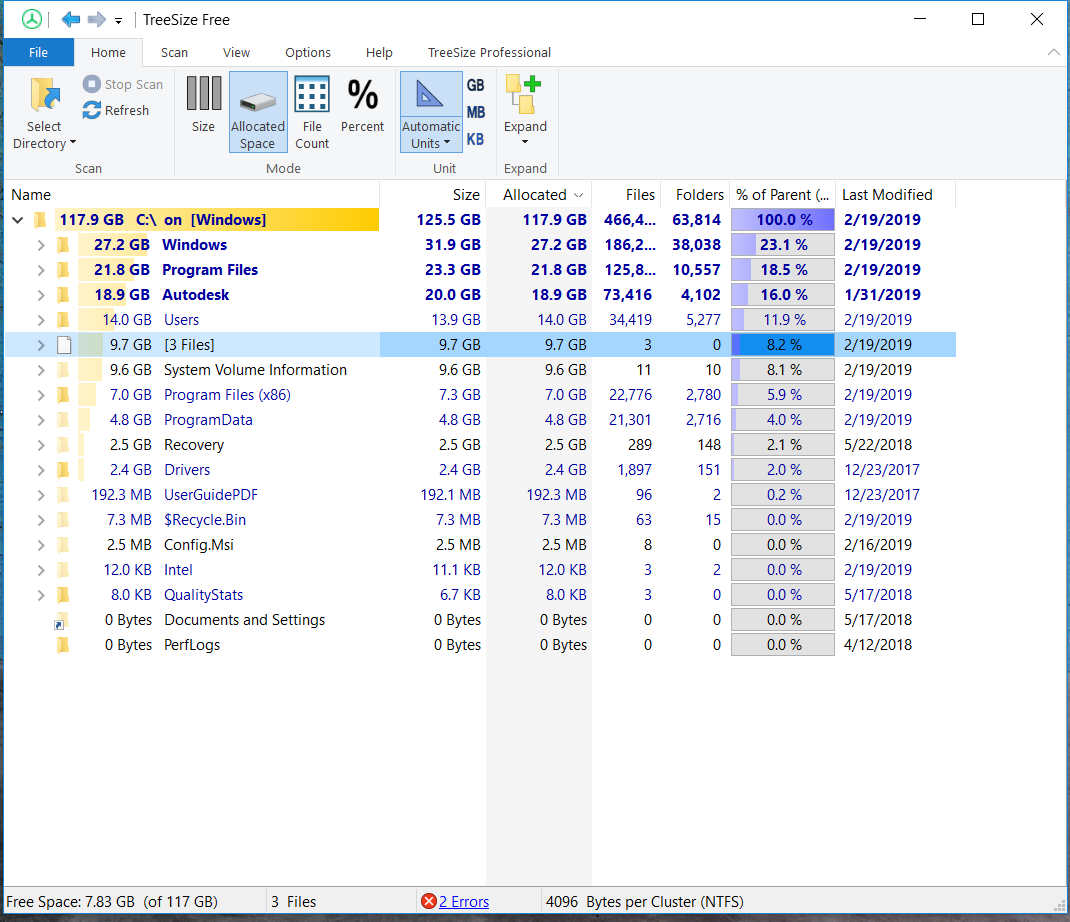Collapse the C:\ root node

[x=18, y=220]
